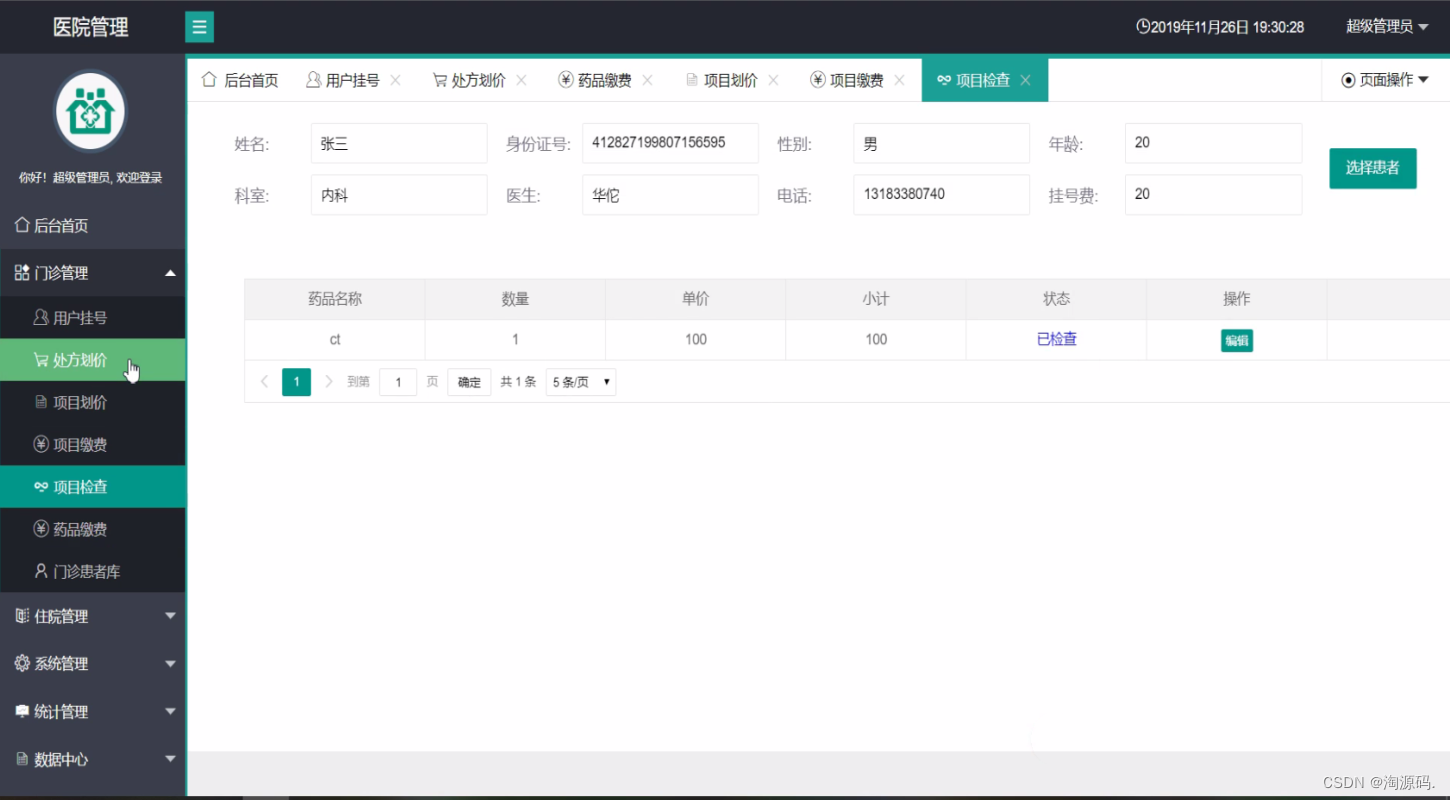Click the 身份证号 input field
Screen dimensions: 1450x800
670,143
